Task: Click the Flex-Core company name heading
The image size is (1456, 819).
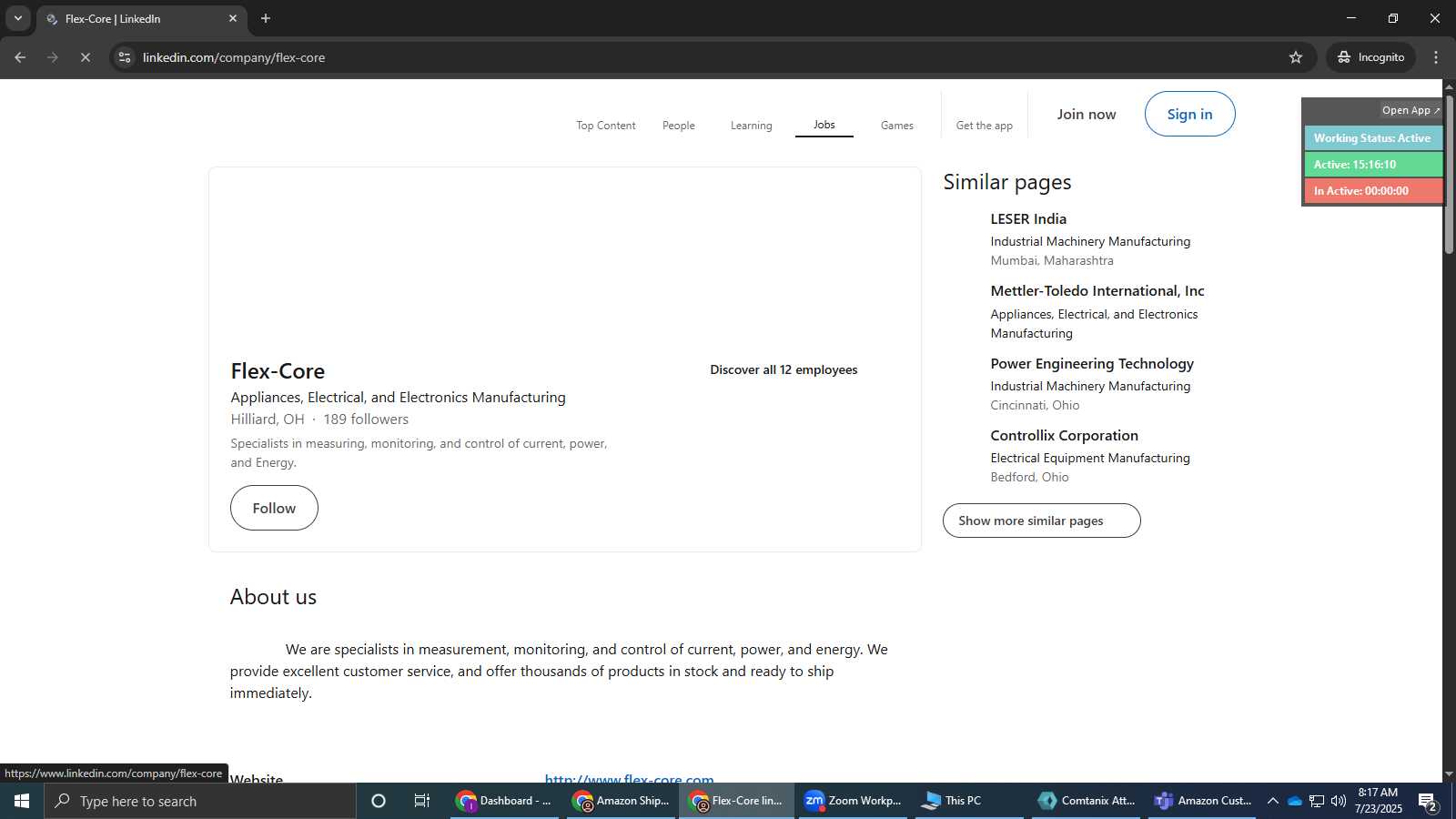Action: pyautogui.click(x=278, y=371)
